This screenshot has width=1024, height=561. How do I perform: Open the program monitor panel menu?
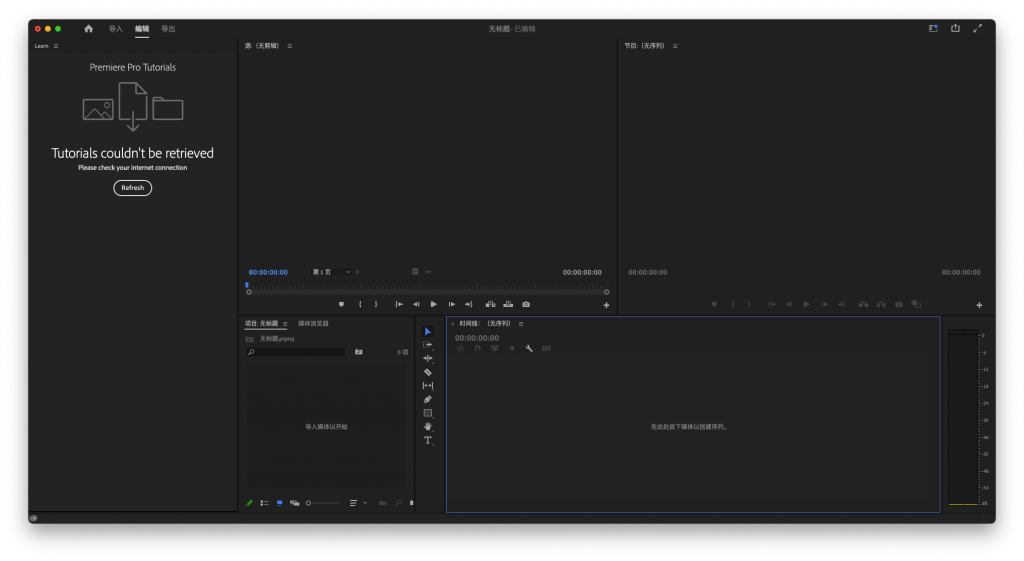[x=675, y=46]
